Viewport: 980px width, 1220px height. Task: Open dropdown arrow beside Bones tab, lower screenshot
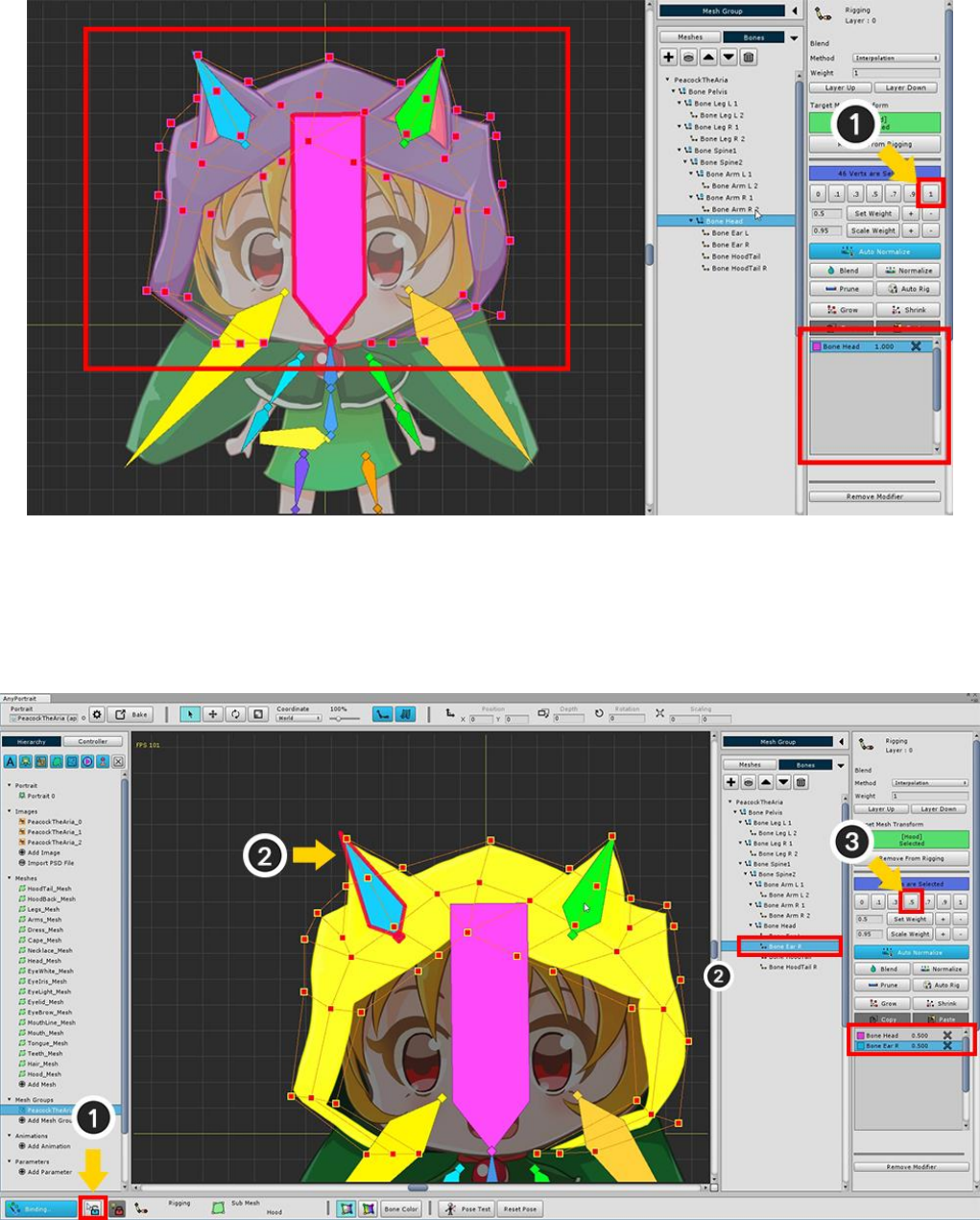point(841,765)
